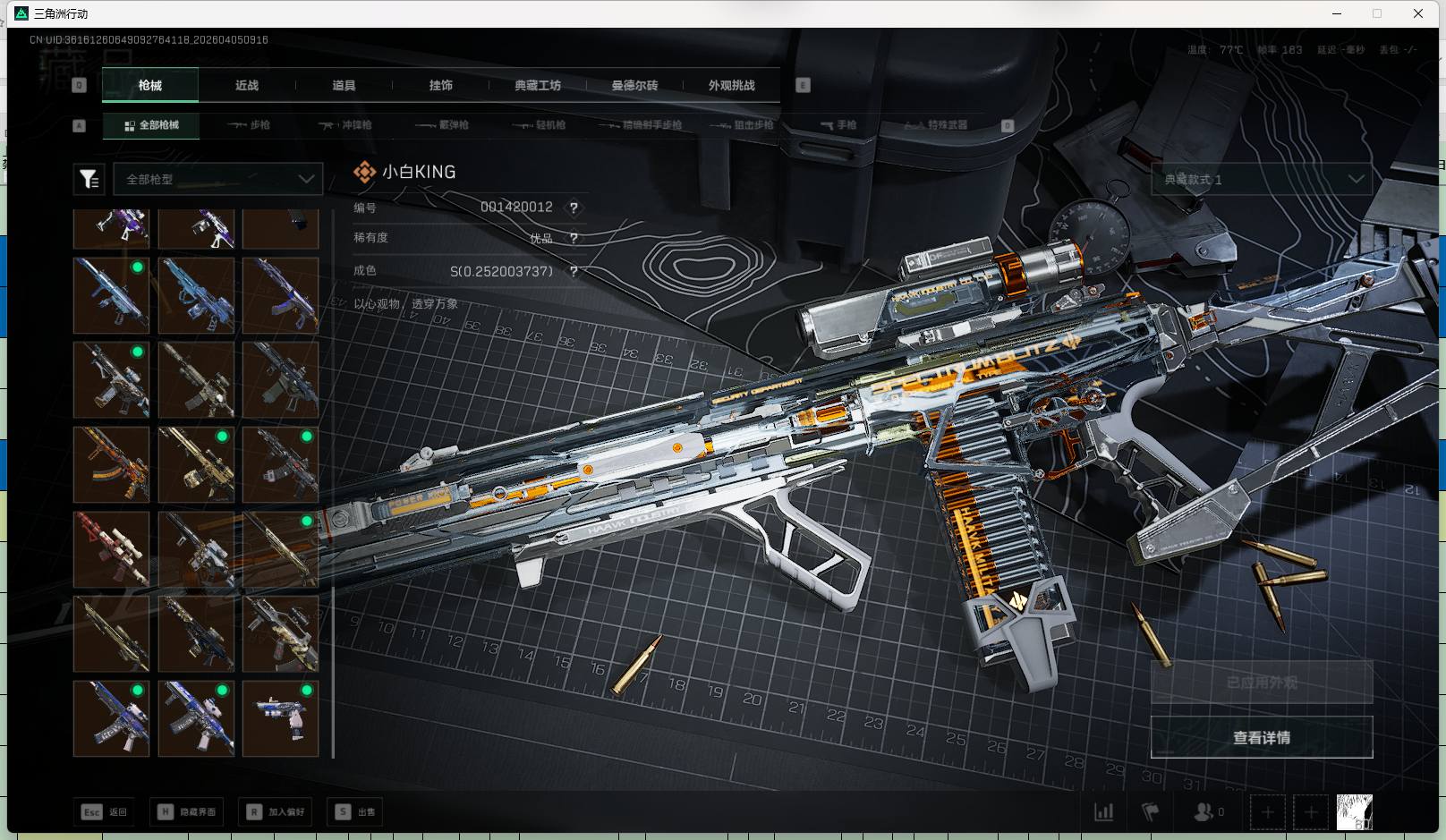This screenshot has height=840, width=1446.
Task: Open the weapon filter funnel icon
Action: click(89, 180)
